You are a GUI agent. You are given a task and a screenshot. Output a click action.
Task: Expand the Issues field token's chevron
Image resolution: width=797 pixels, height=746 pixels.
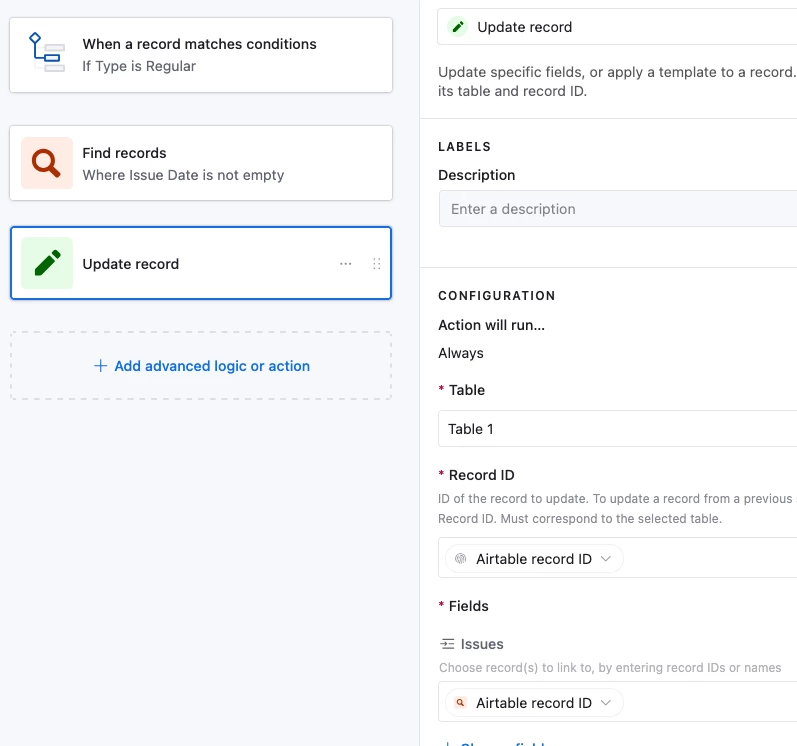pyautogui.click(x=606, y=703)
